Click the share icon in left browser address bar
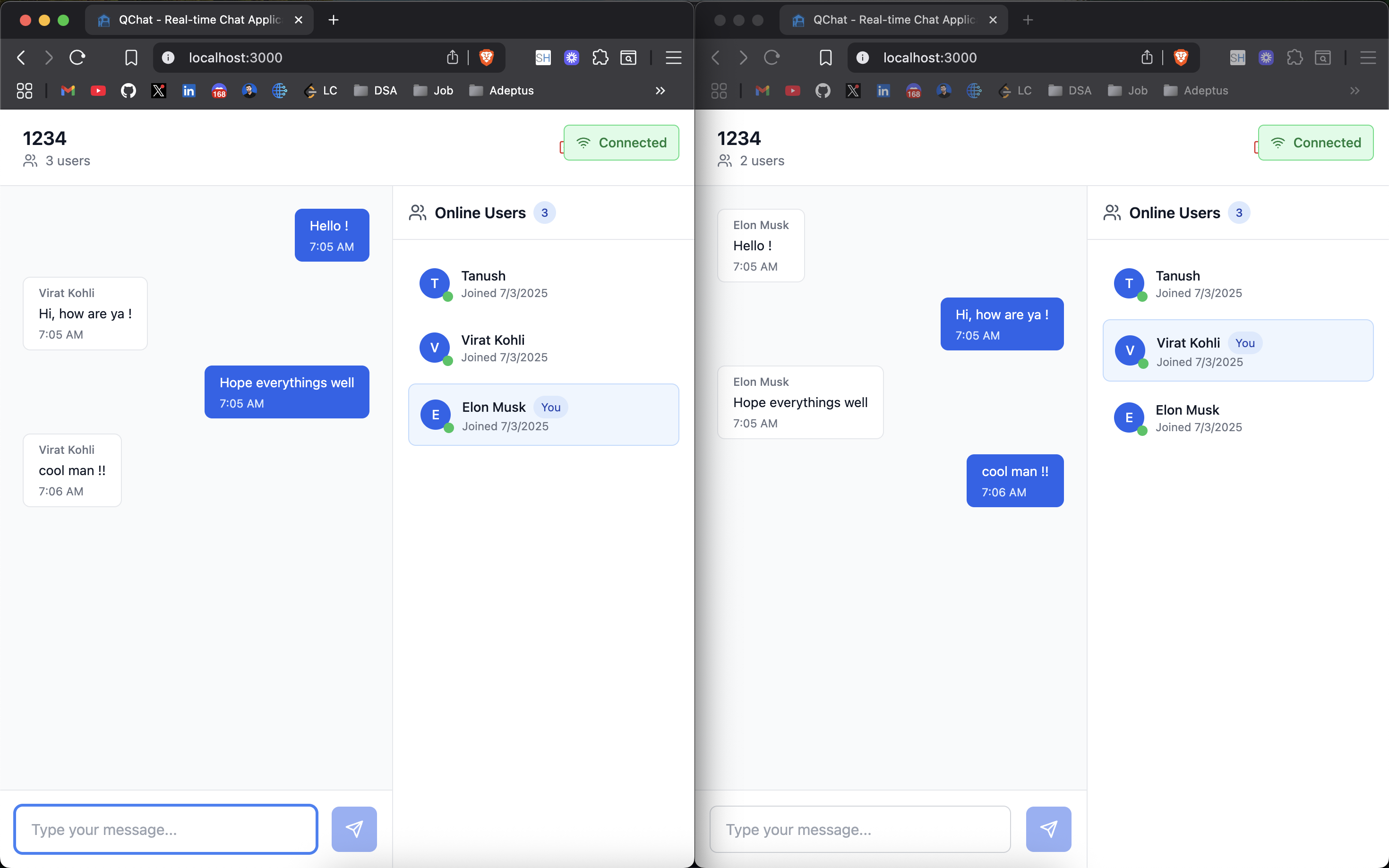 [x=453, y=58]
